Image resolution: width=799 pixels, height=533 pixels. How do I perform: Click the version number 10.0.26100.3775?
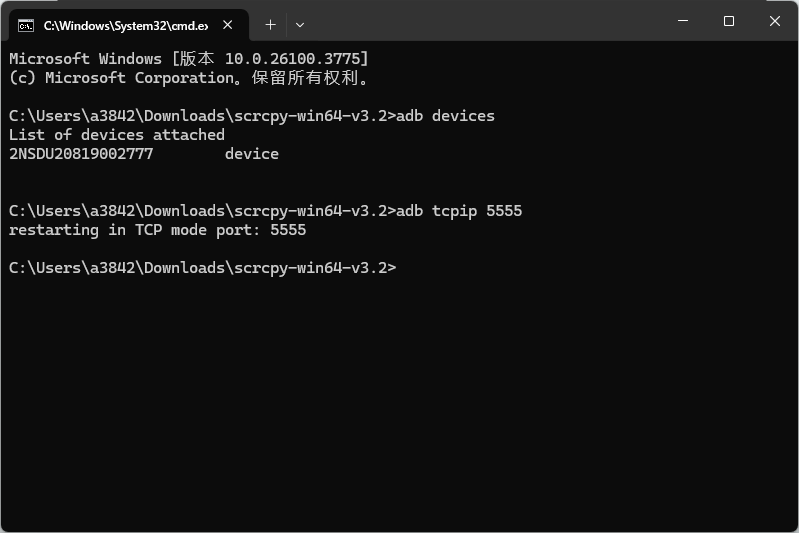point(292,59)
